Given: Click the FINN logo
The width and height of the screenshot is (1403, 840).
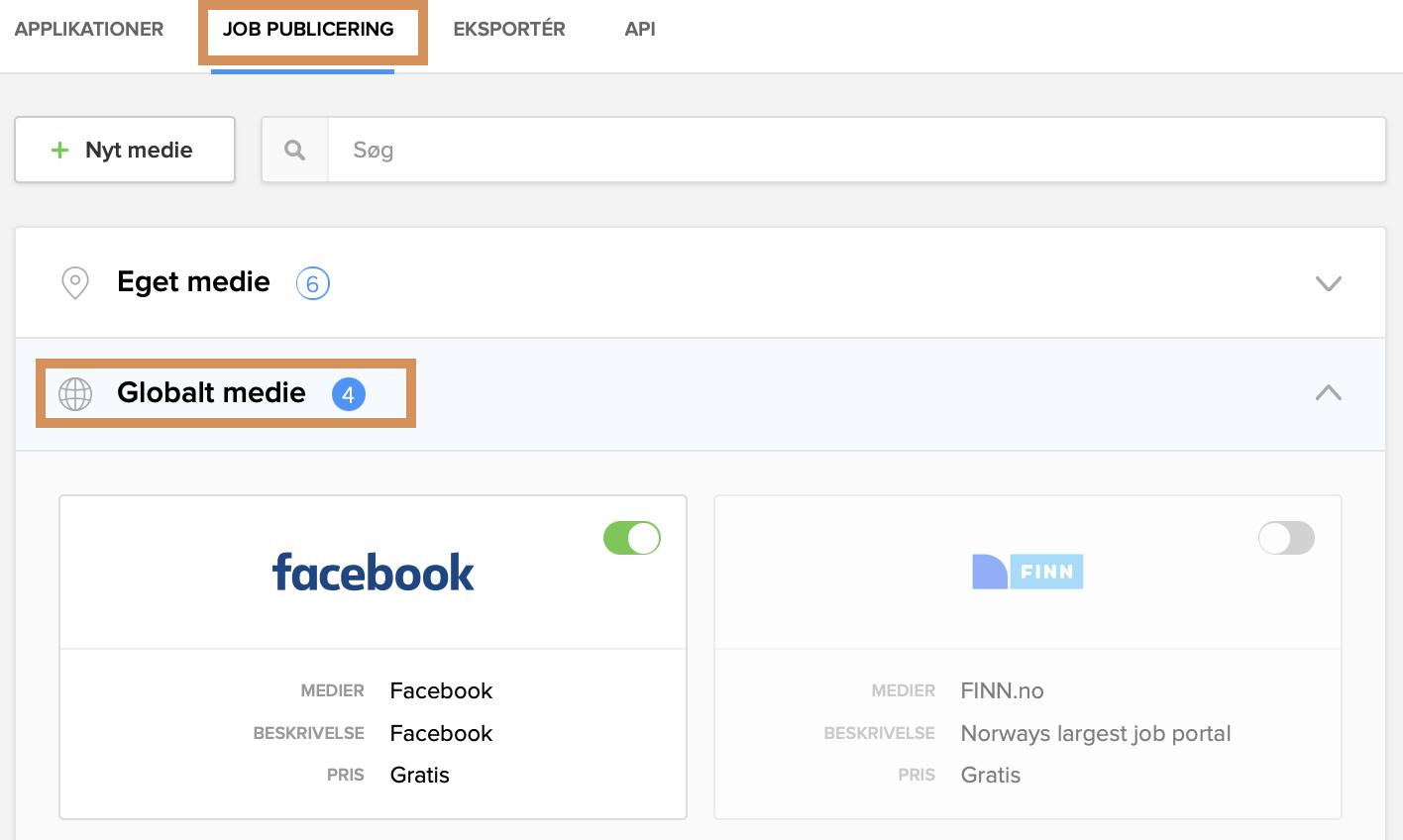Looking at the screenshot, I should coord(1027,572).
